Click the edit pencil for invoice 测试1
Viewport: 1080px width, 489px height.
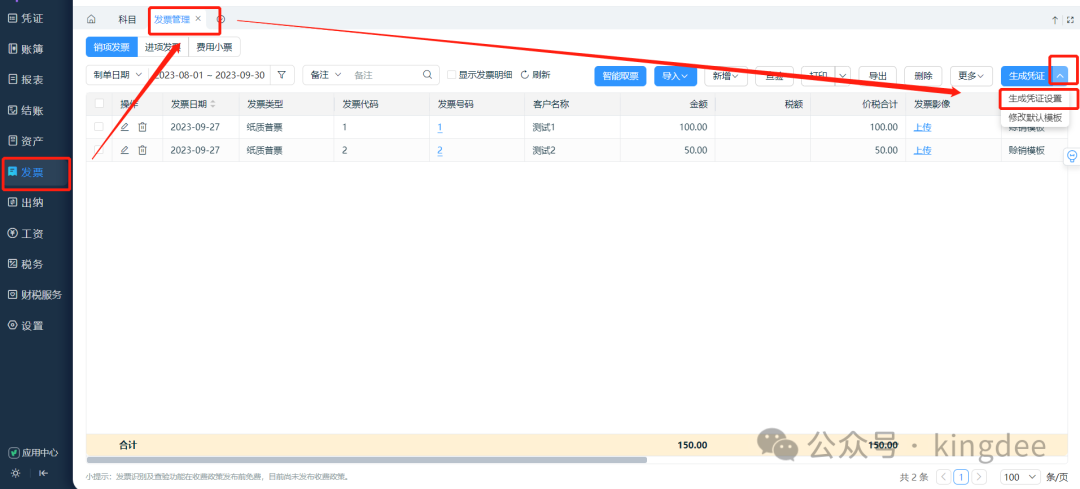(x=125, y=127)
